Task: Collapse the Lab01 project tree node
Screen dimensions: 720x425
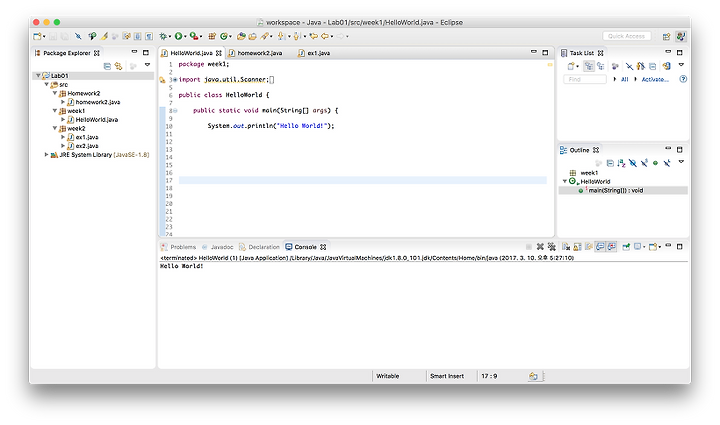Action: click(x=38, y=75)
